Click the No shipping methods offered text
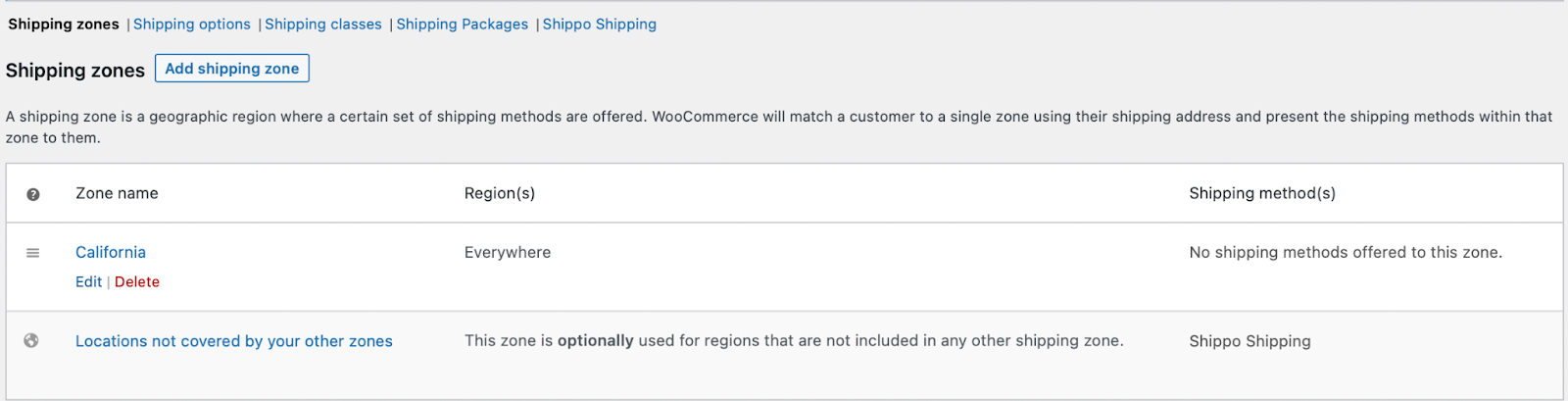 click(1346, 252)
